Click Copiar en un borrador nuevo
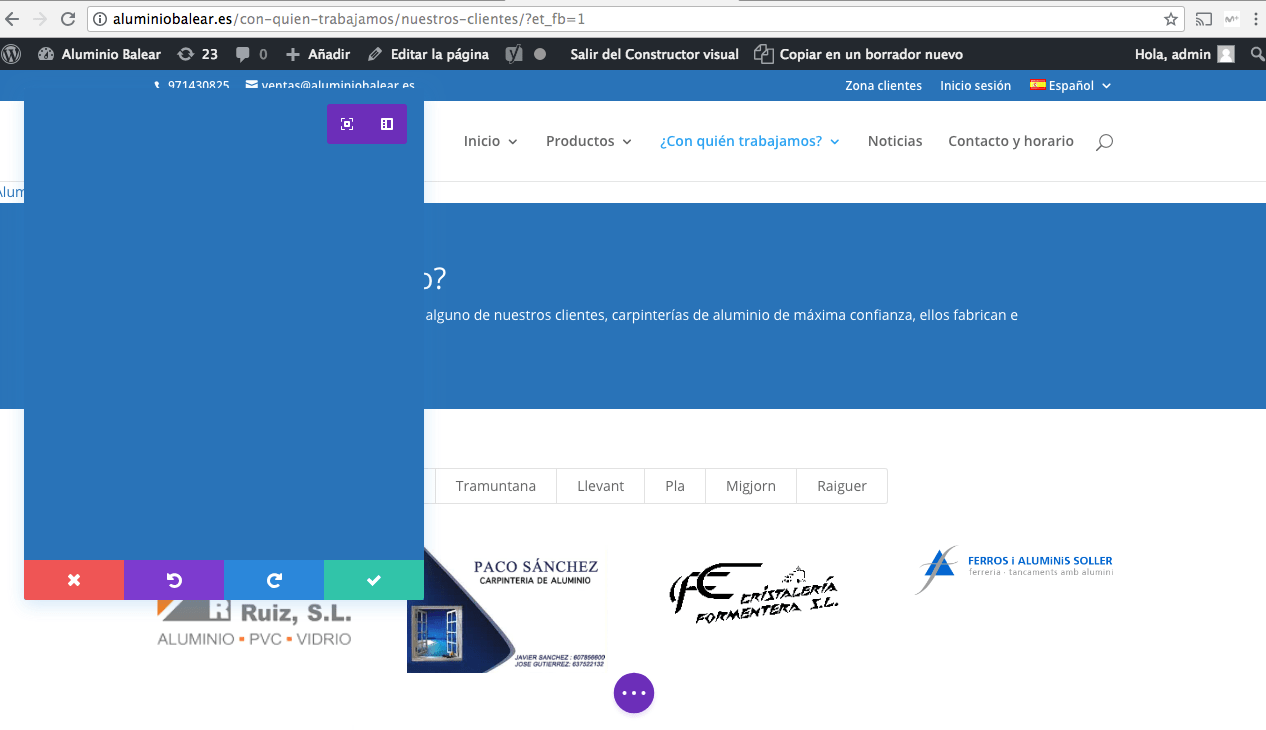Image resolution: width=1266 pixels, height=730 pixels. 859,54
